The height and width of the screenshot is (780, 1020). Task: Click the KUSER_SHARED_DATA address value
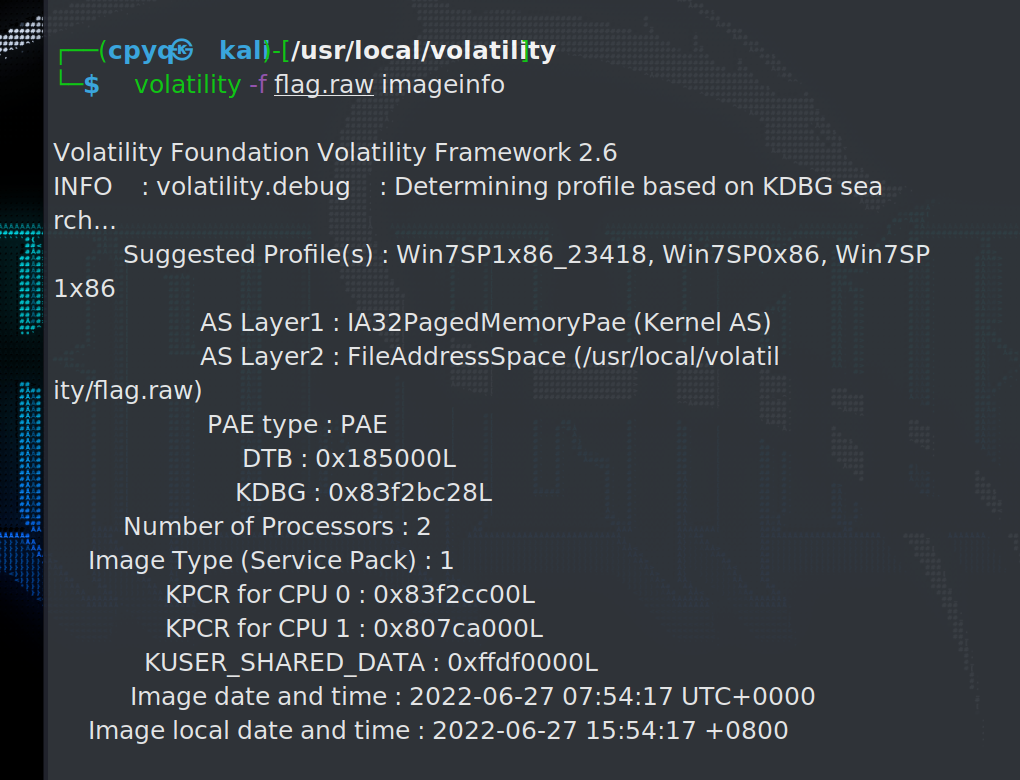[523, 663]
